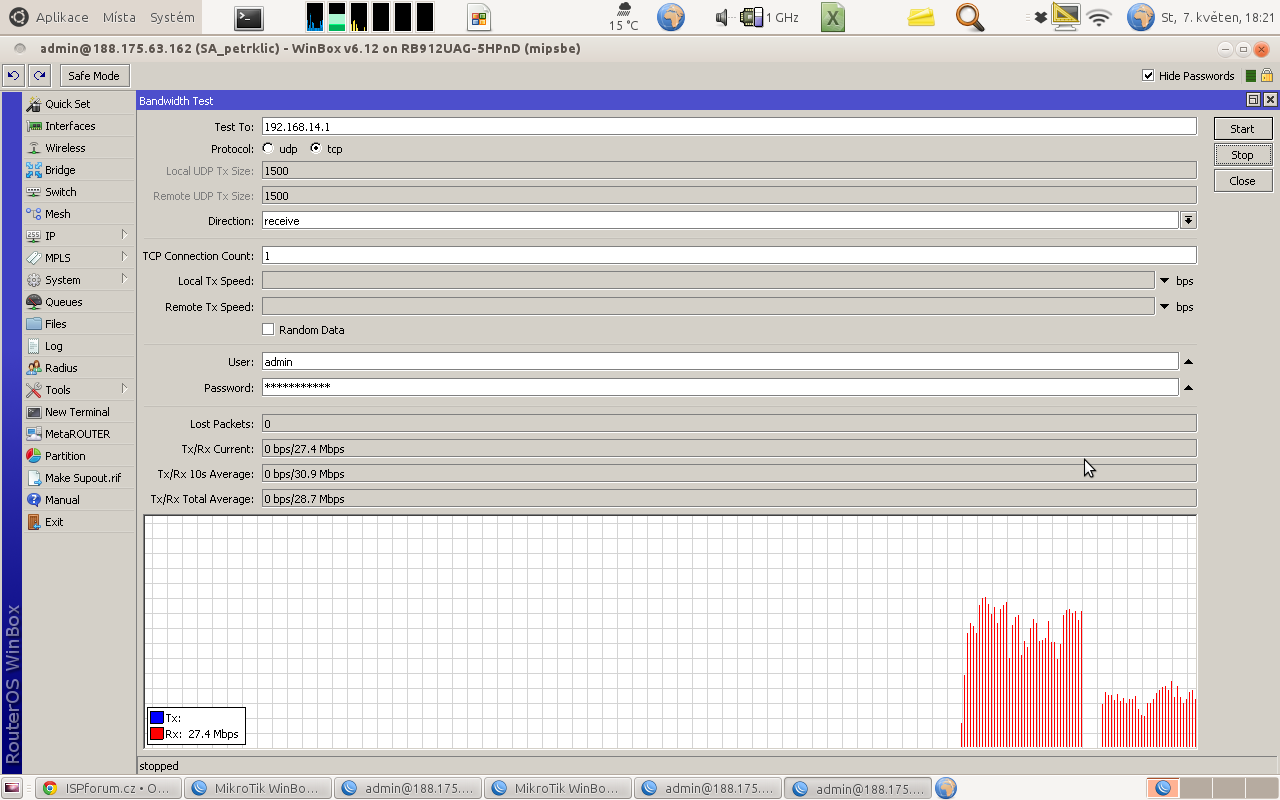Select the udp protocol radio button
1280x800 pixels.
tap(268, 148)
